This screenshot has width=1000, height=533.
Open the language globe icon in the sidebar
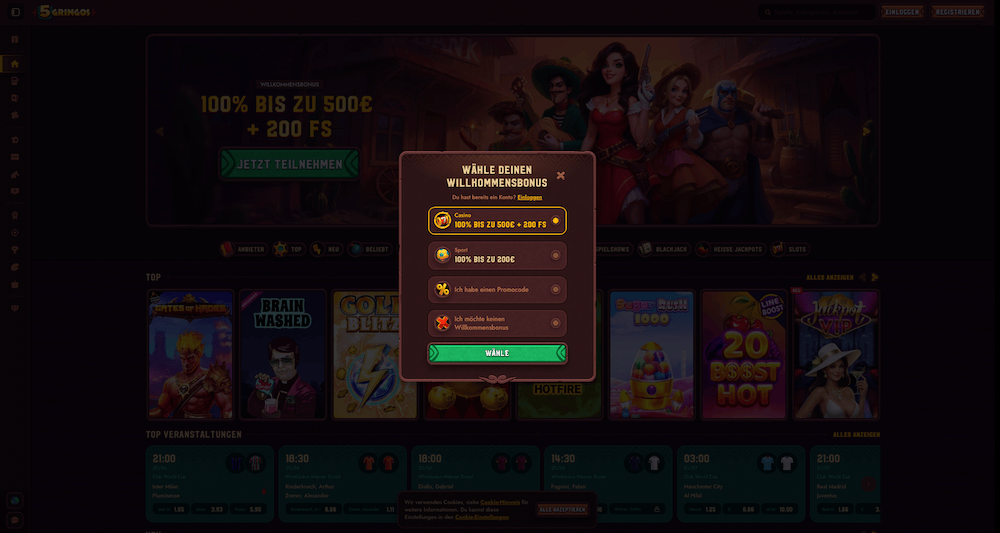click(15, 500)
